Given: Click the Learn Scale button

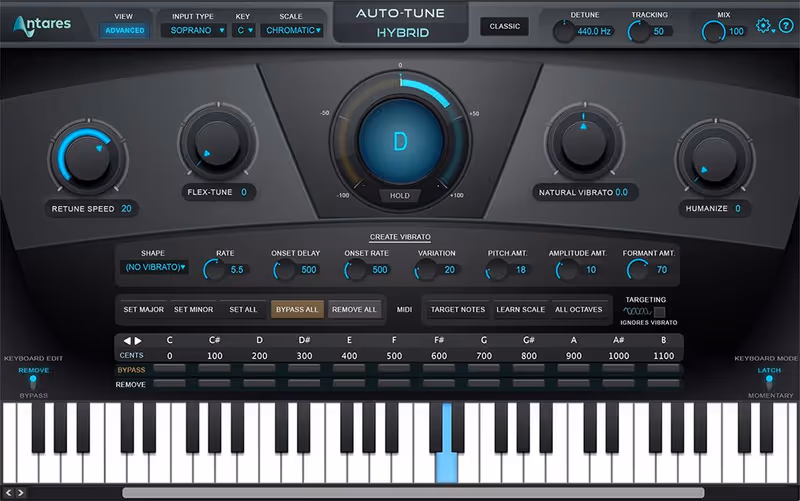Looking at the screenshot, I should (x=520, y=309).
